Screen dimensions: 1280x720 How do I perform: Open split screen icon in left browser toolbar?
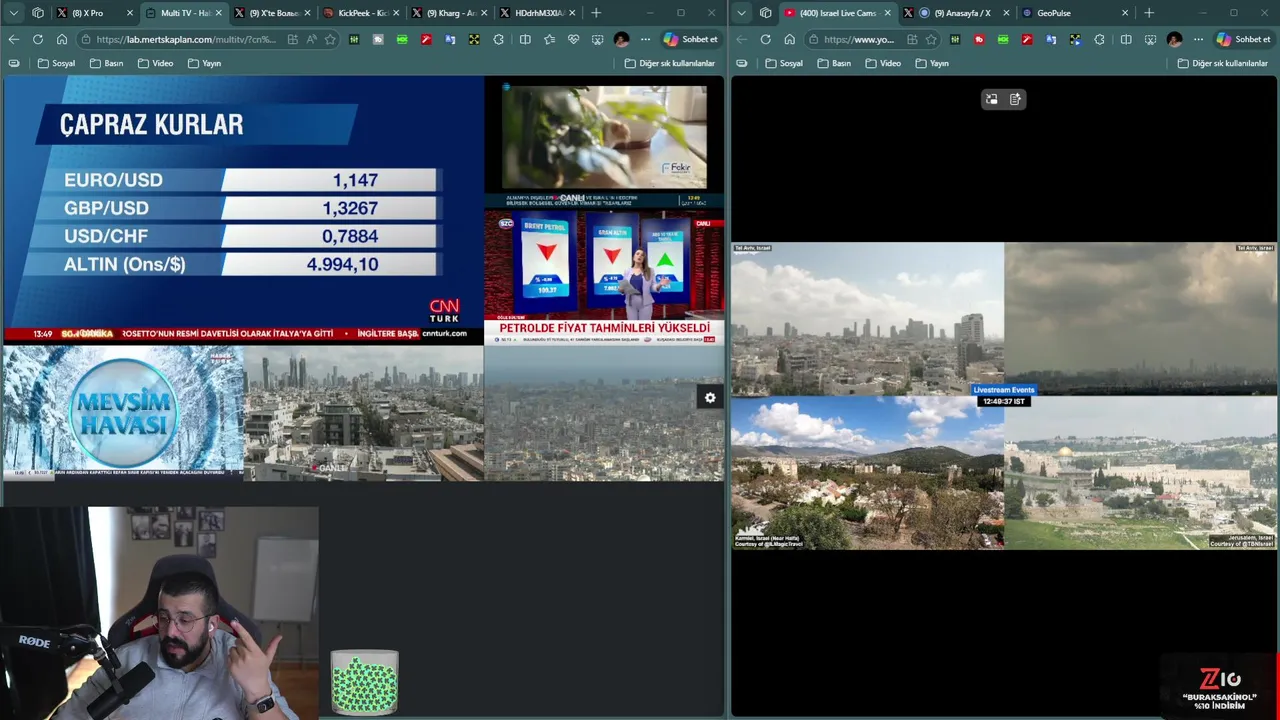click(x=525, y=39)
